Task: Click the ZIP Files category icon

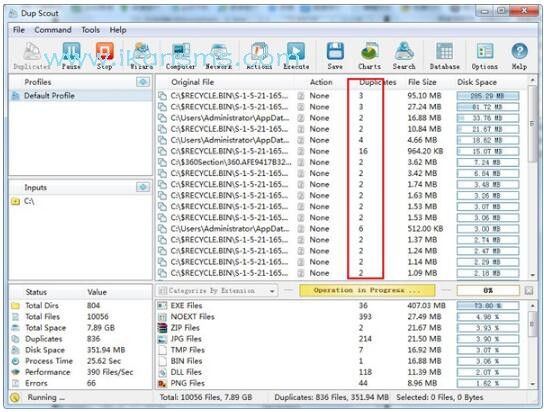Action: (162, 328)
